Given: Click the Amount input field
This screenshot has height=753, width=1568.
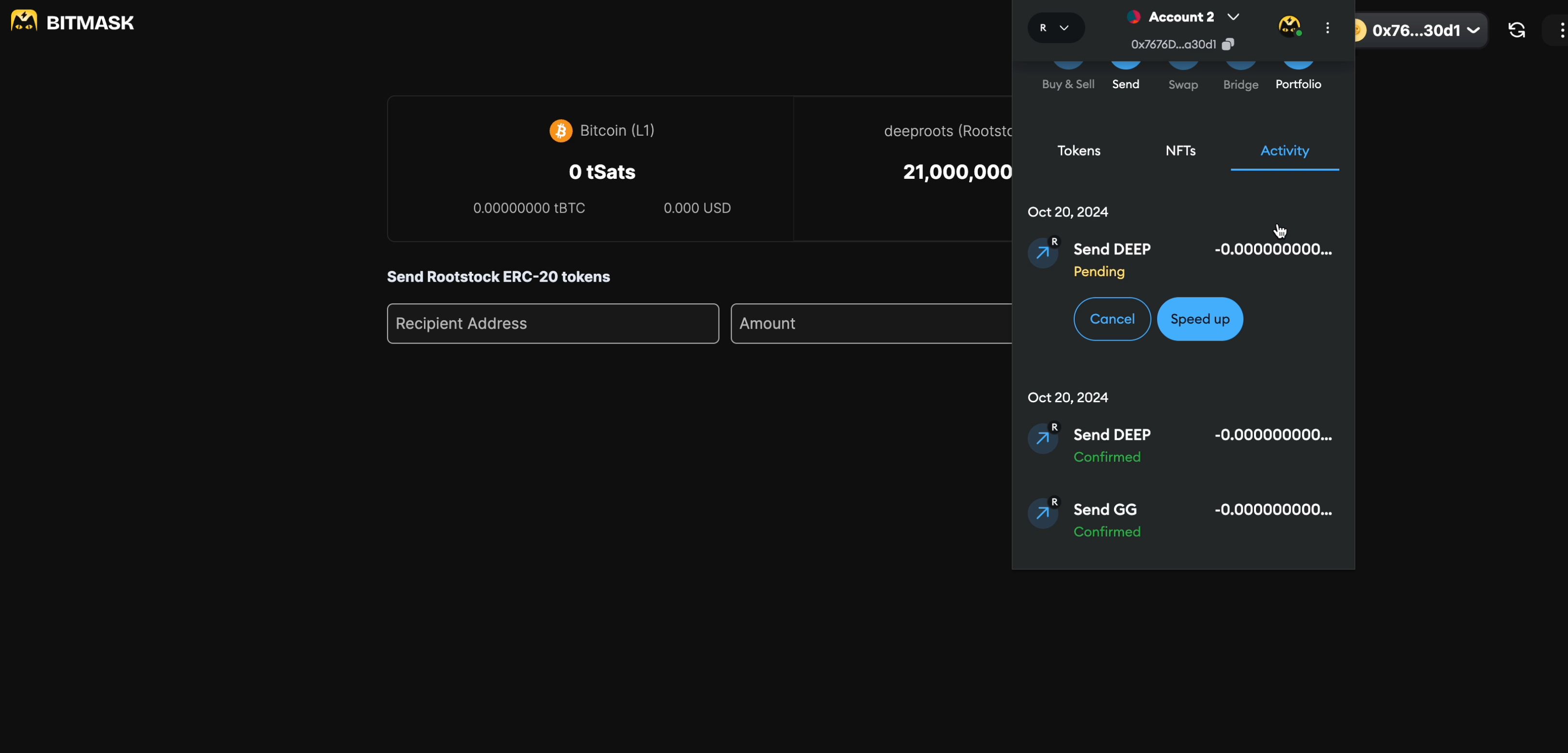Looking at the screenshot, I should point(871,323).
